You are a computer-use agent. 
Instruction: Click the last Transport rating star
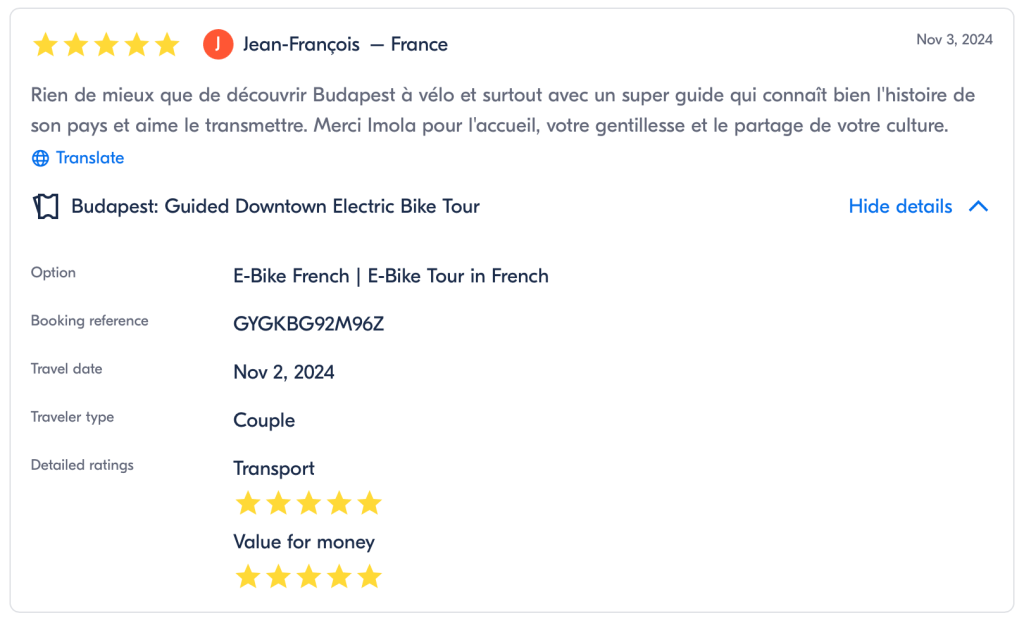click(370, 503)
